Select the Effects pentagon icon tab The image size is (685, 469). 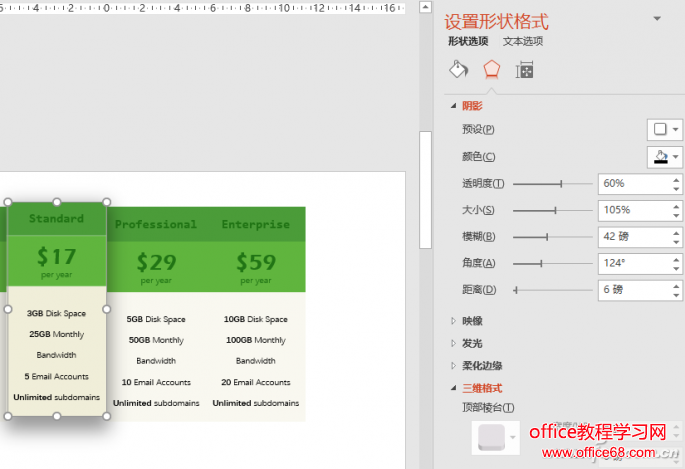[x=491, y=69]
